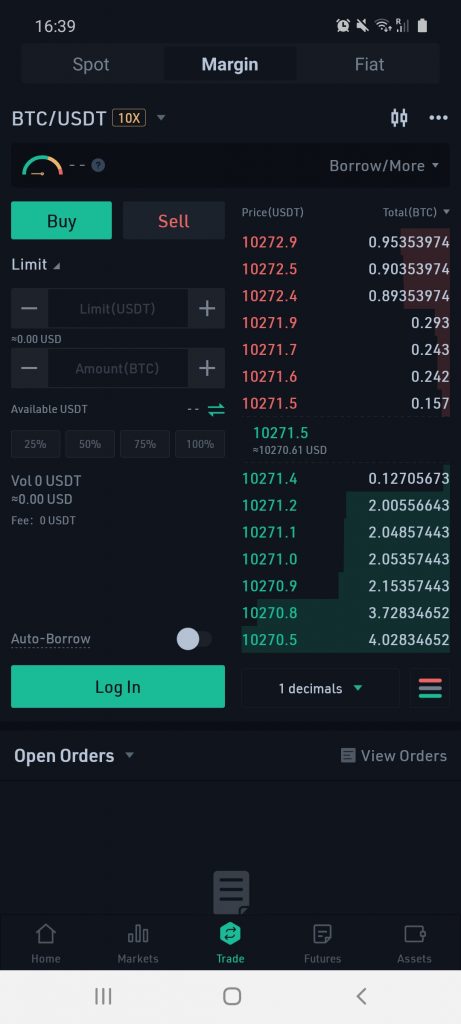Tap Android home button
Image resolution: width=461 pixels, height=1024 pixels.
click(x=232, y=996)
